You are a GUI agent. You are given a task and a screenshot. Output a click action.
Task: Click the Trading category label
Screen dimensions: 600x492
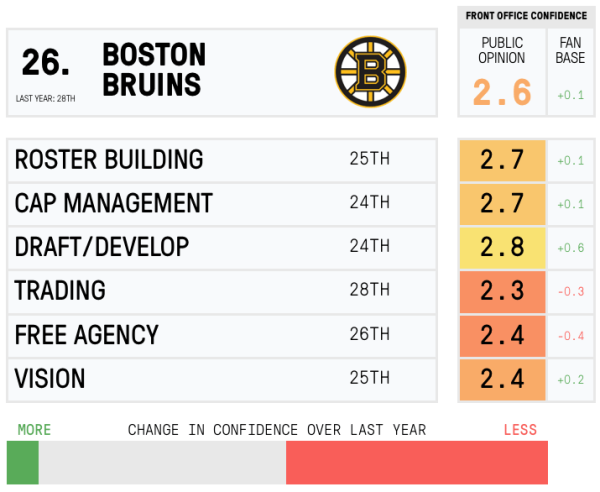coord(60,291)
